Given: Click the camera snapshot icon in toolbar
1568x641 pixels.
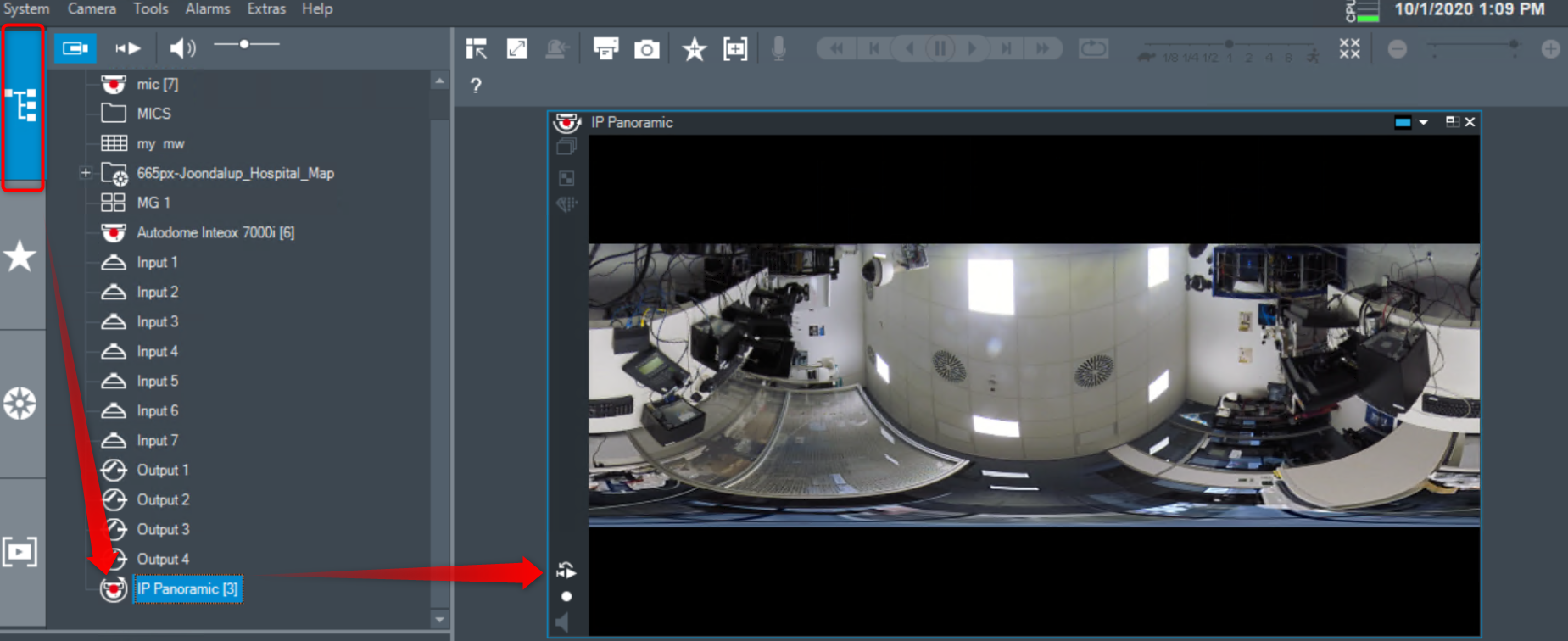Looking at the screenshot, I should 646,49.
